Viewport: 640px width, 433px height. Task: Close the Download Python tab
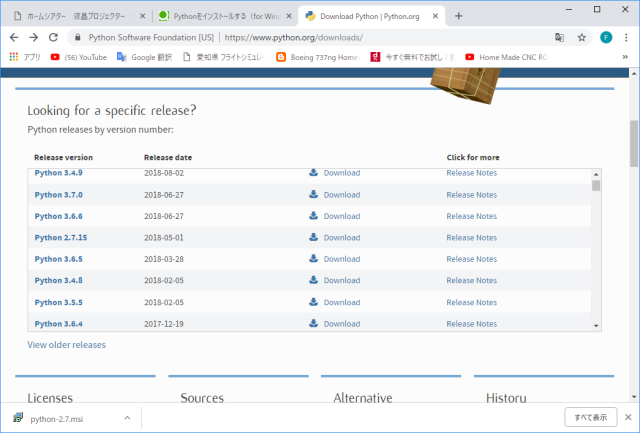[x=436, y=16]
